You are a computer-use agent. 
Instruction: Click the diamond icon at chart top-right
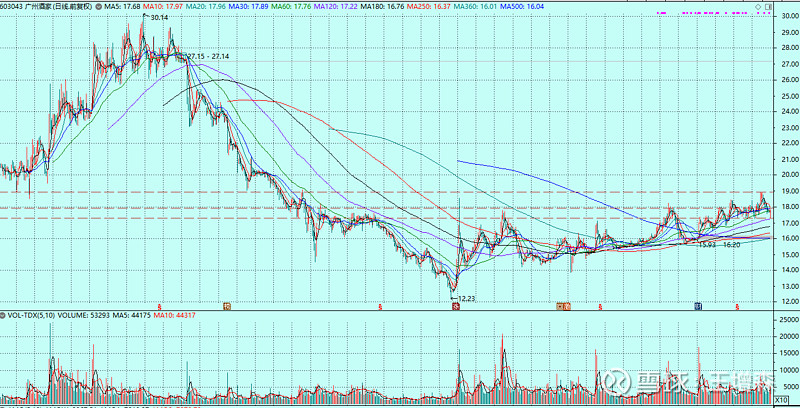click(758, 6)
